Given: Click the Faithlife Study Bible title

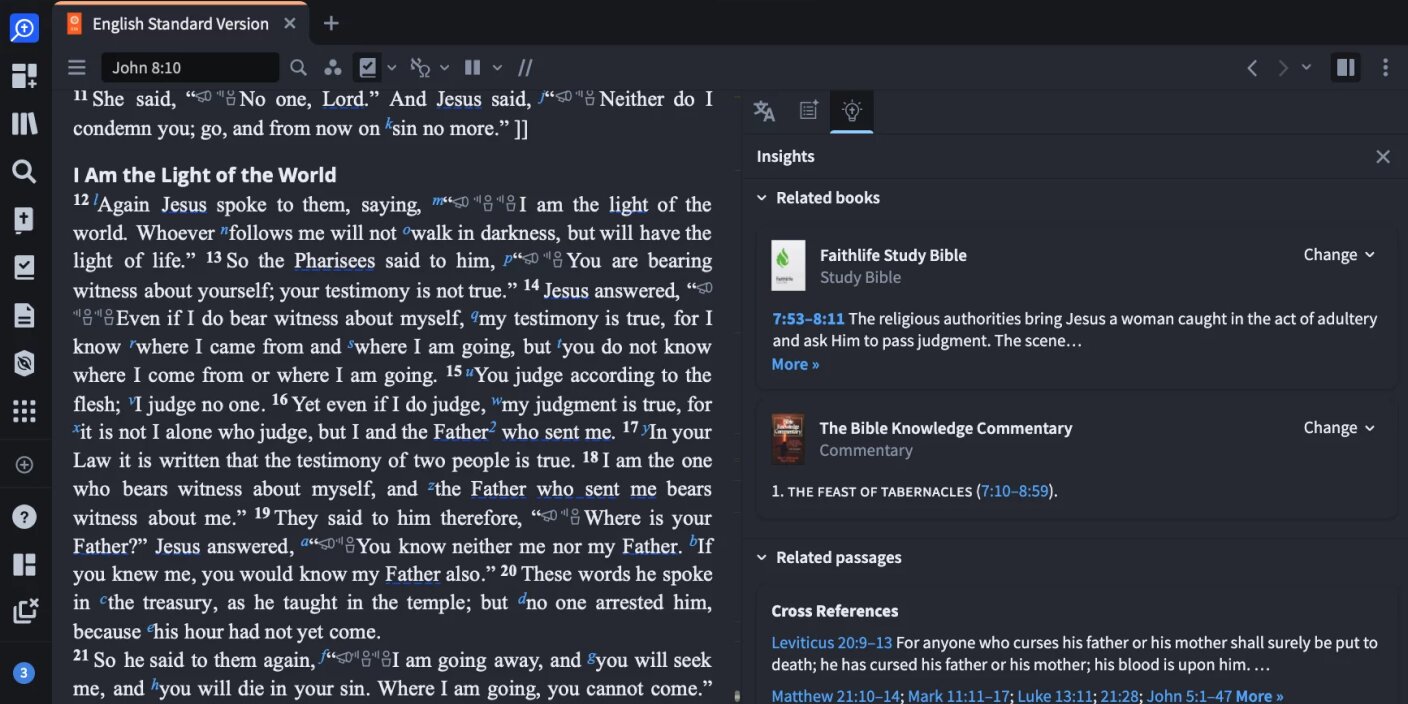Looking at the screenshot, I should [893, 255].
